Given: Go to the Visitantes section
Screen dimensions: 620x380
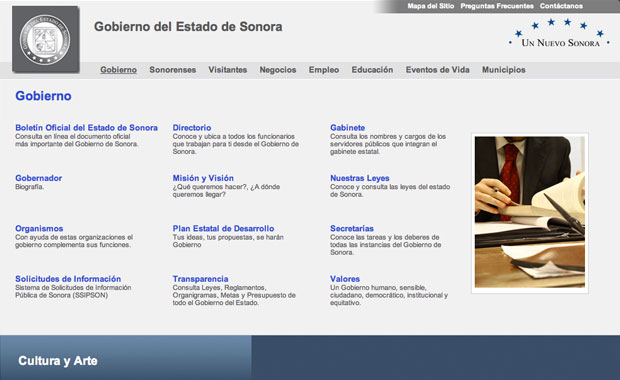Looking at the screenshot, I should coord(228,70).
